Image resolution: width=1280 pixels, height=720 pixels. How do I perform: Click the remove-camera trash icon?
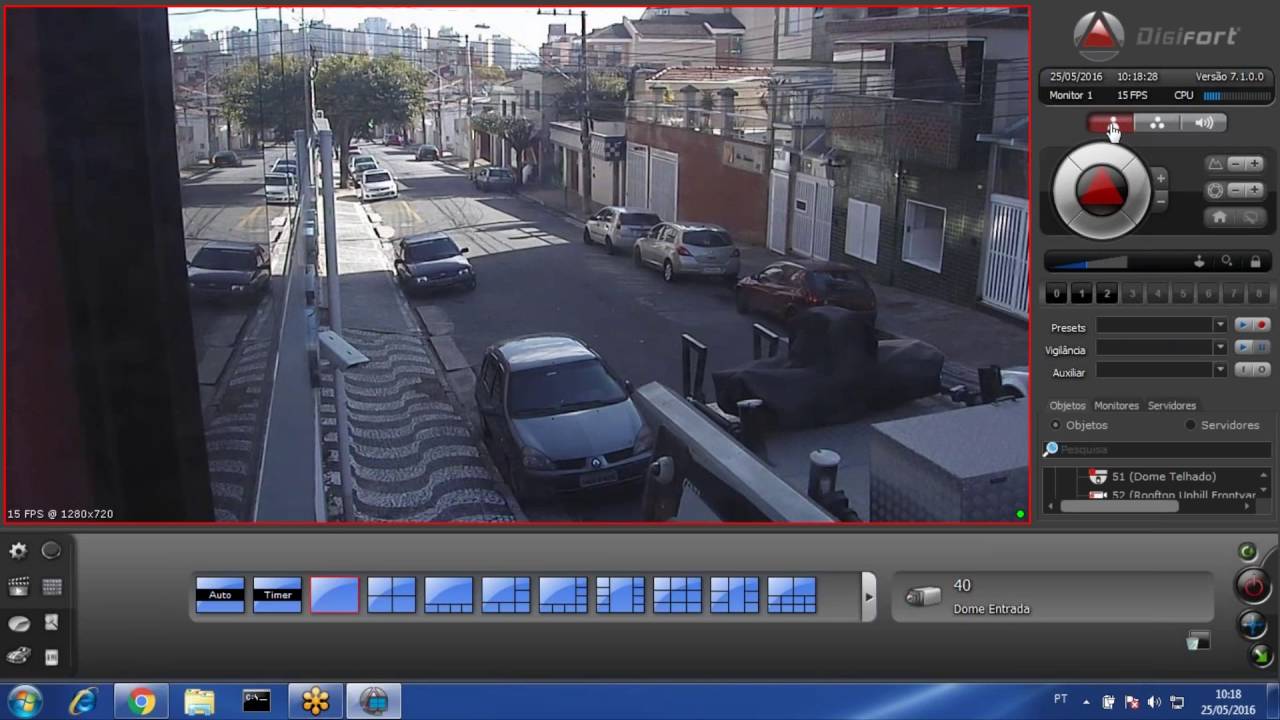coord(1197,641)
